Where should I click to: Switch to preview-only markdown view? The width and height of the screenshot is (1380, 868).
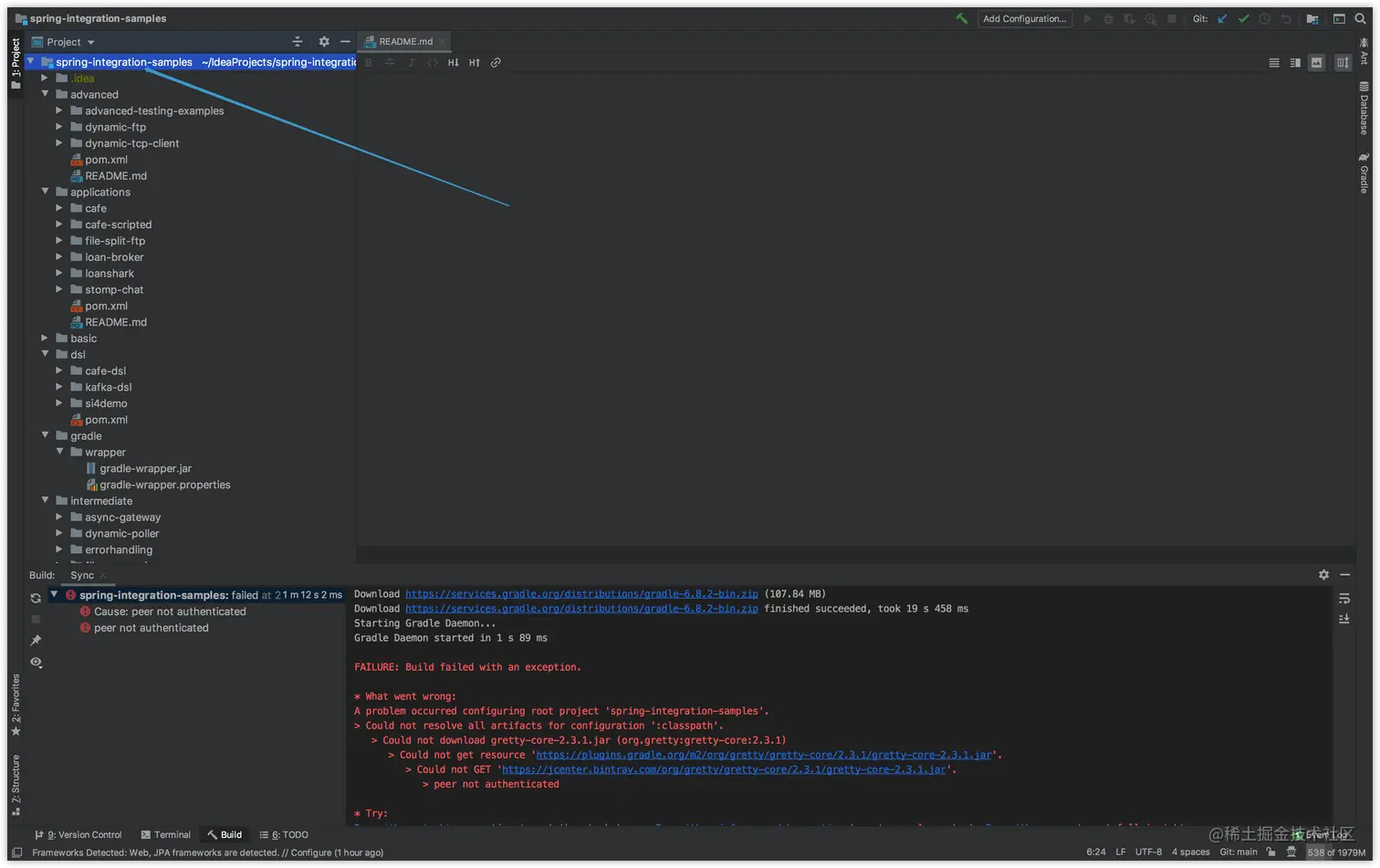pyautogui.click(x=1316, y=63)
